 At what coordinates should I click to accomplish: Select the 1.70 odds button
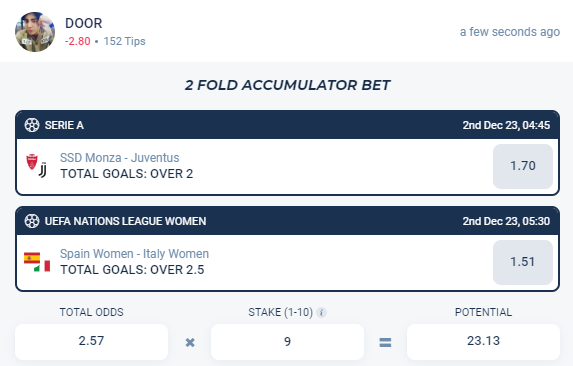point(523,166)
